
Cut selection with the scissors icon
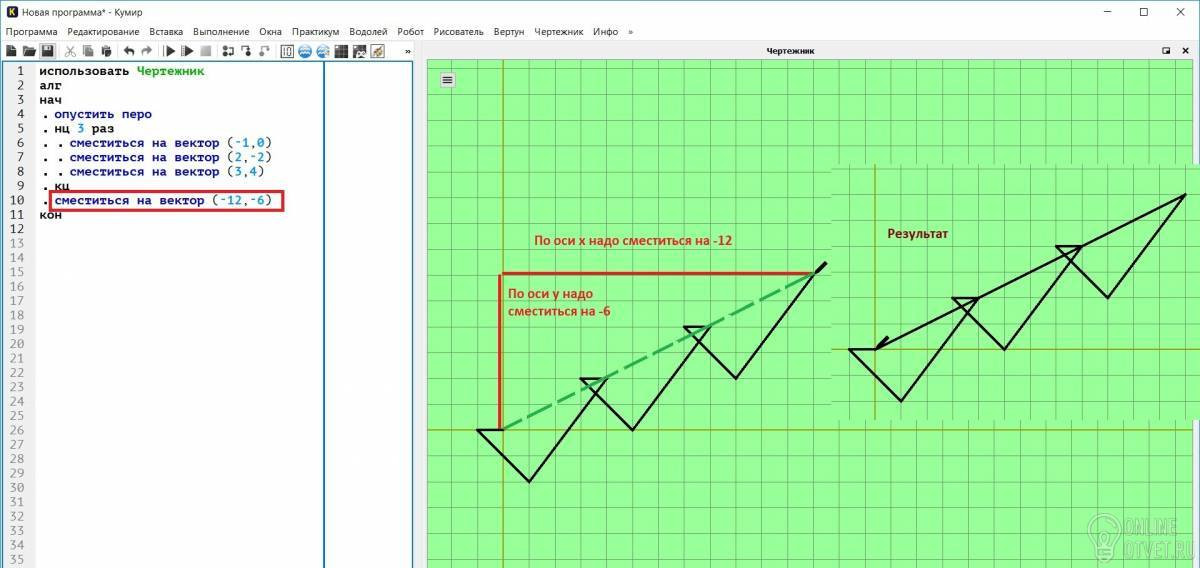pos(71,50)
